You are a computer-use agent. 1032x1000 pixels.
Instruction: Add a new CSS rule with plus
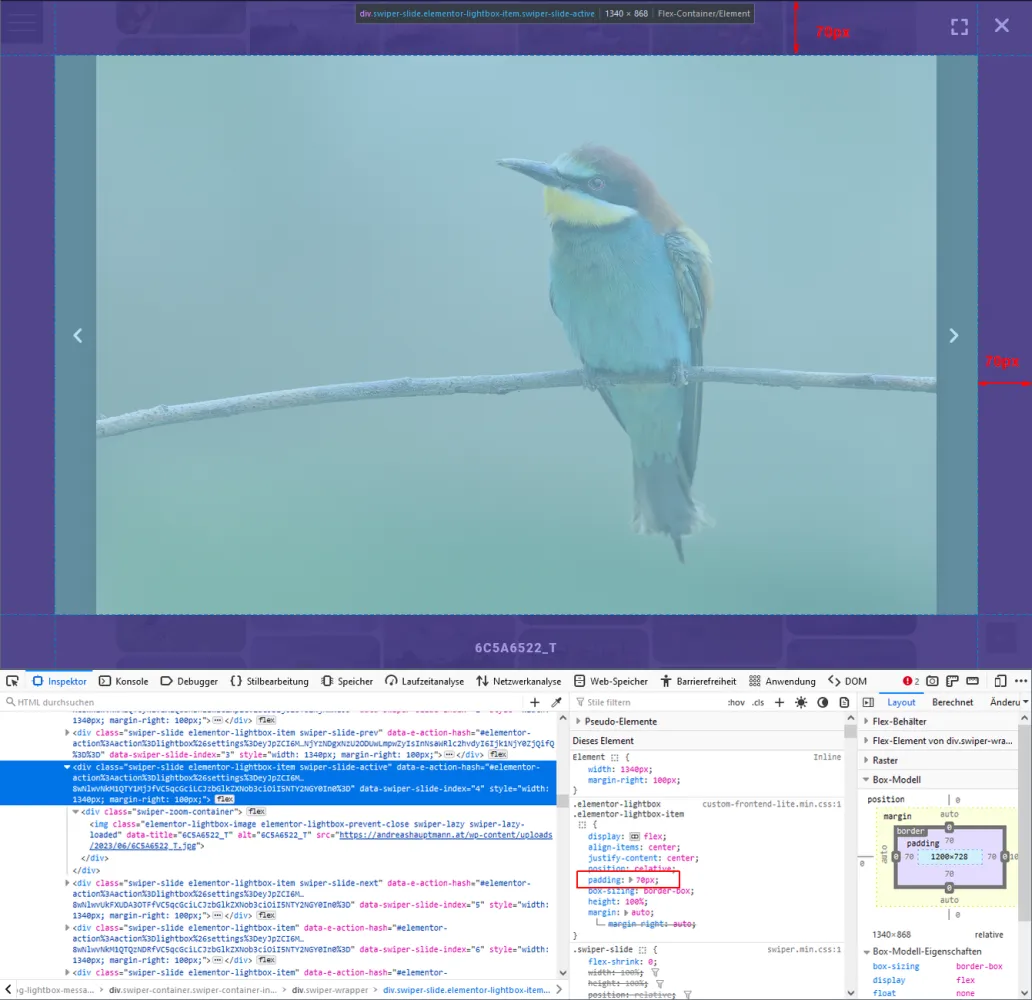tap(779, 702)
